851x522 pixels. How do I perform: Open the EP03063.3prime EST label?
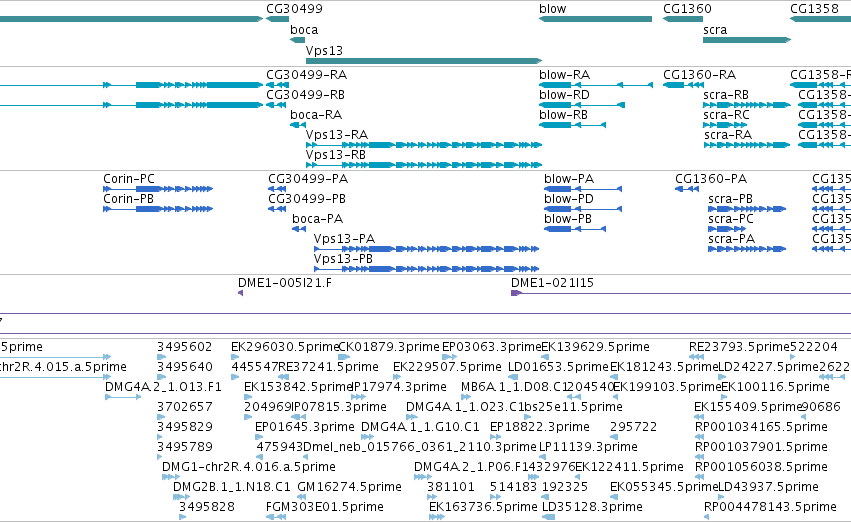click(492, 347)
